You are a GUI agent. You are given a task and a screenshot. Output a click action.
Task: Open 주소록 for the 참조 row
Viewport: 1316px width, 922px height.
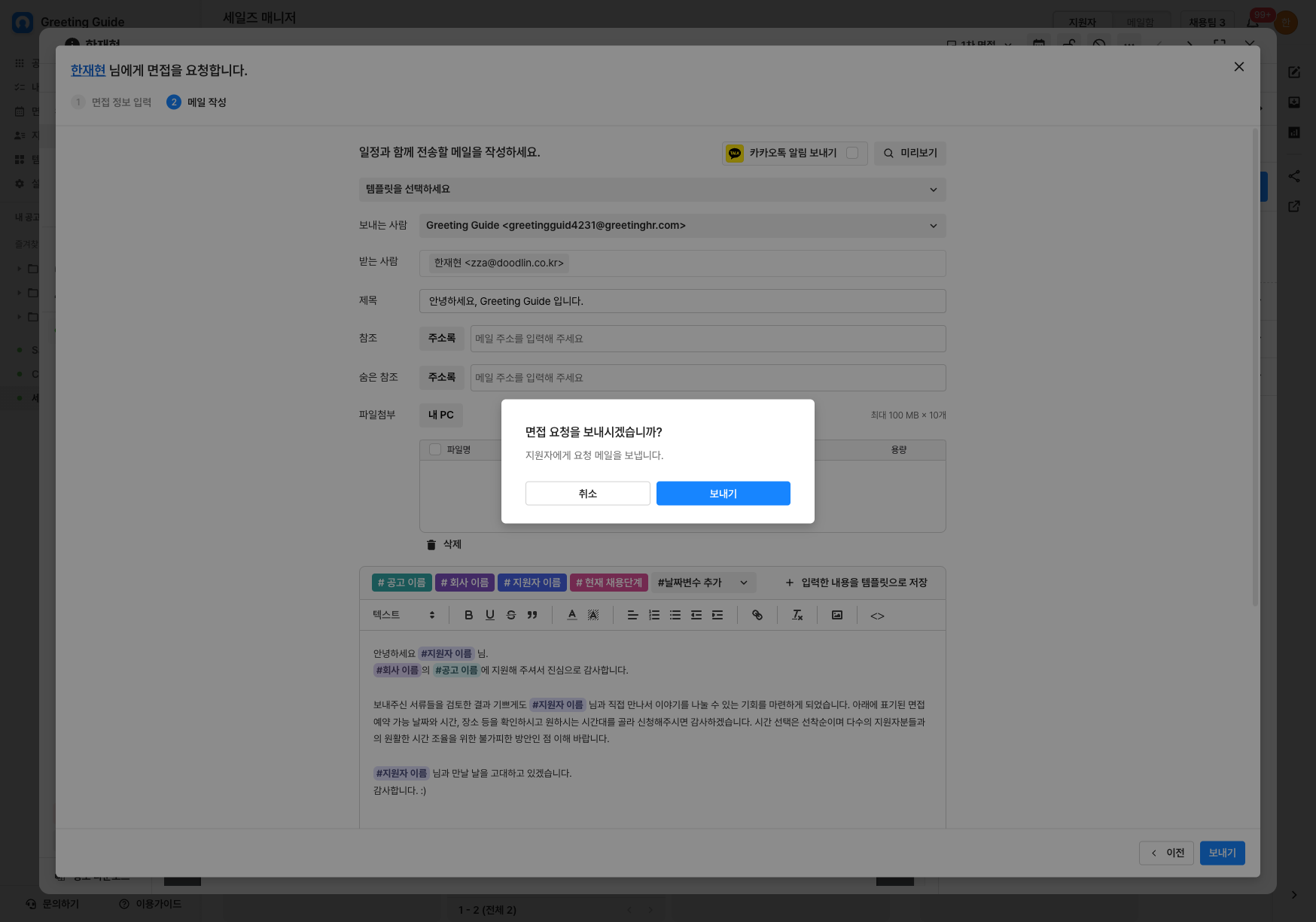[441, 339]
